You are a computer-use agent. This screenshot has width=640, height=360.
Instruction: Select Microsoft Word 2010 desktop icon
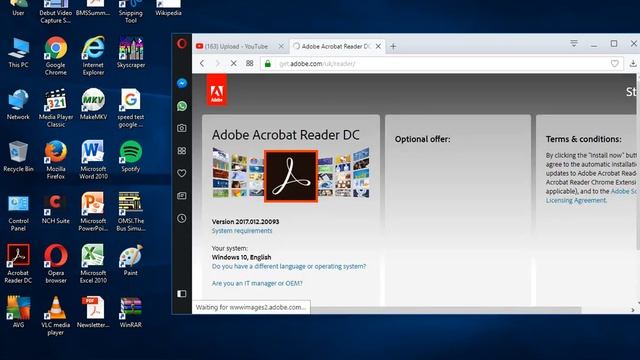pos(93,160)
